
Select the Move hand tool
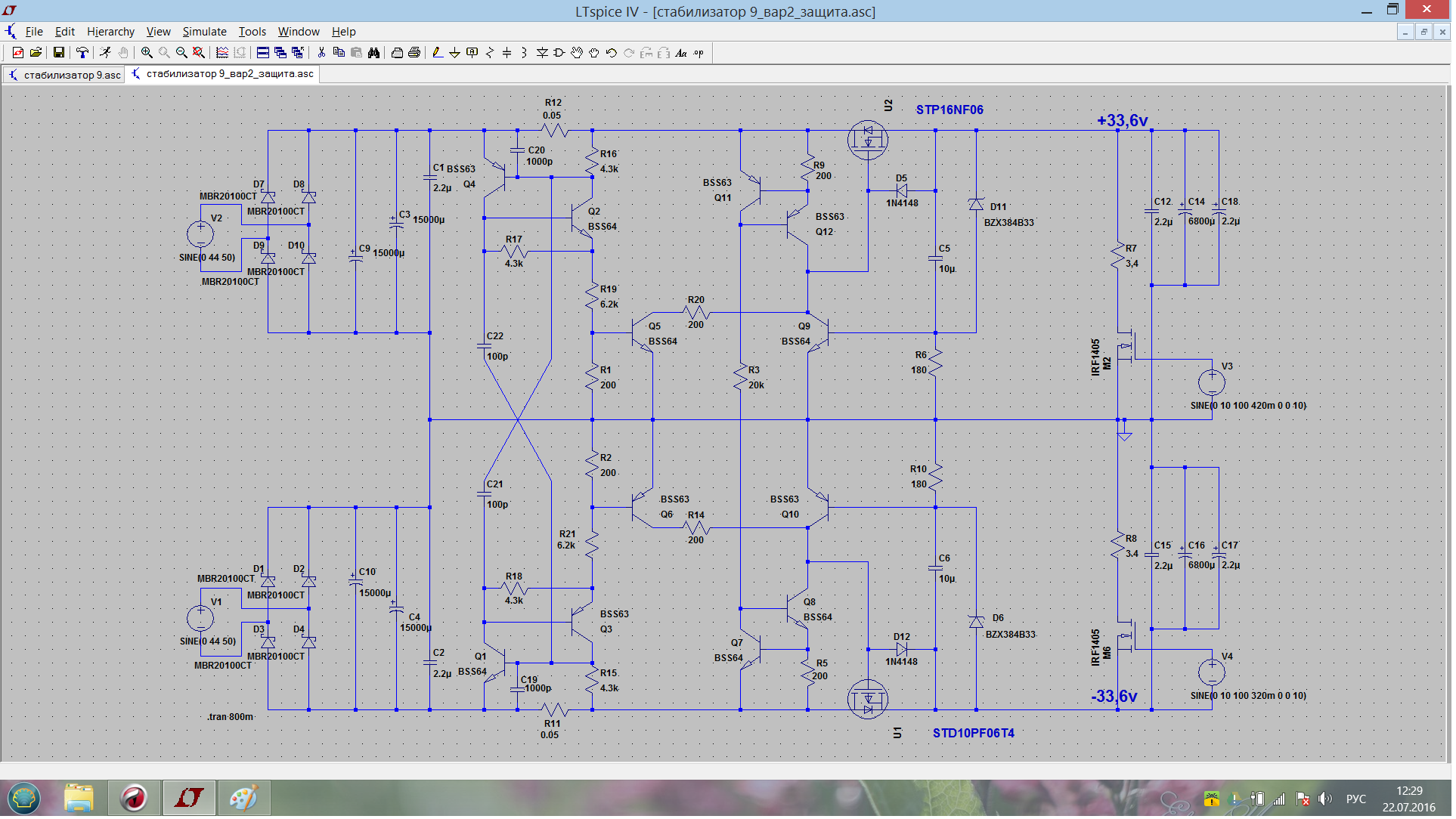577,53
